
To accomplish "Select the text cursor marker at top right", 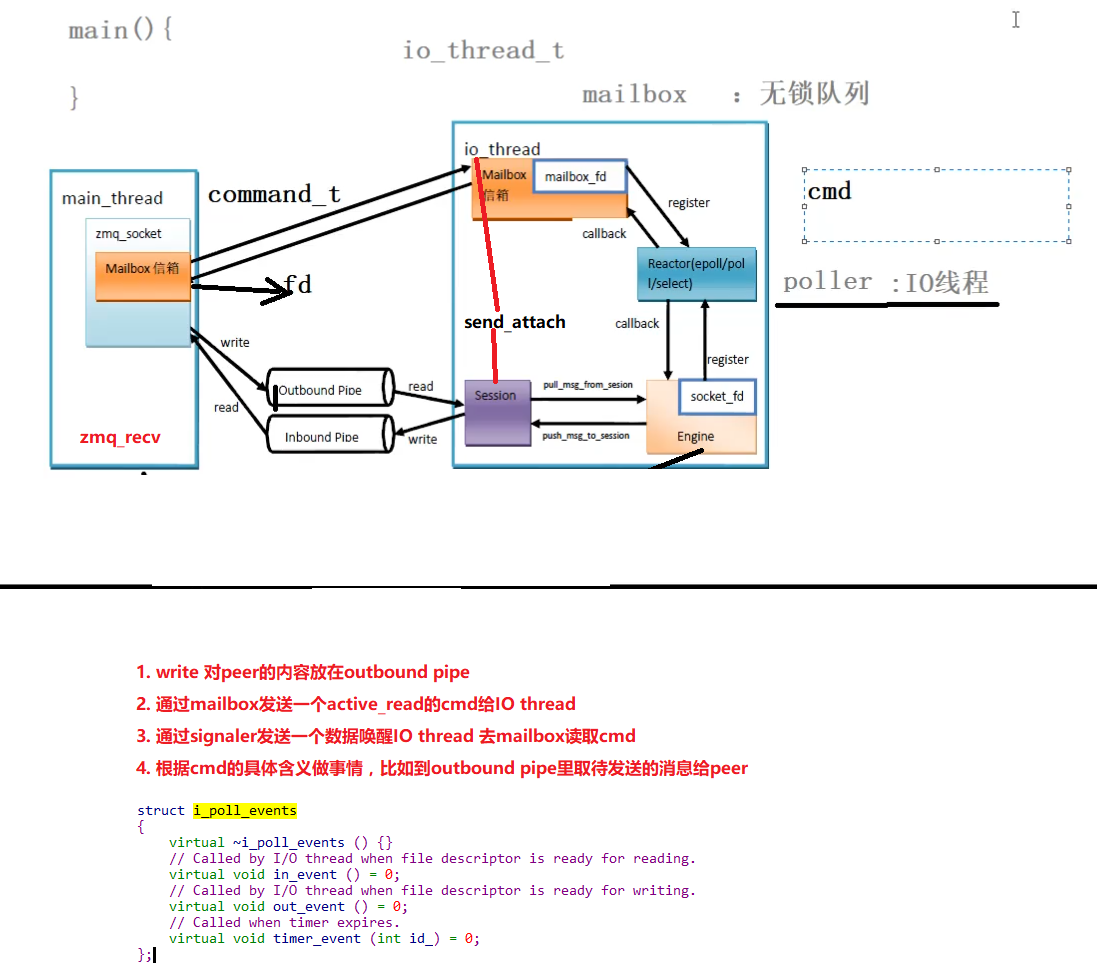I will click(1015, 20).
